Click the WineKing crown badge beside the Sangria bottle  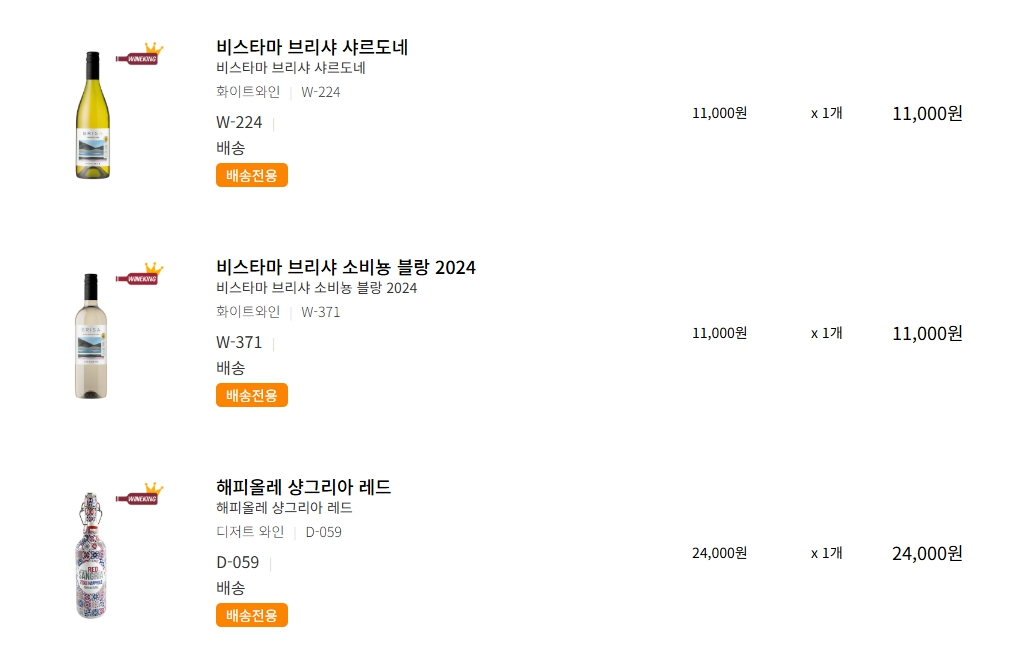(x=139, y=495)
